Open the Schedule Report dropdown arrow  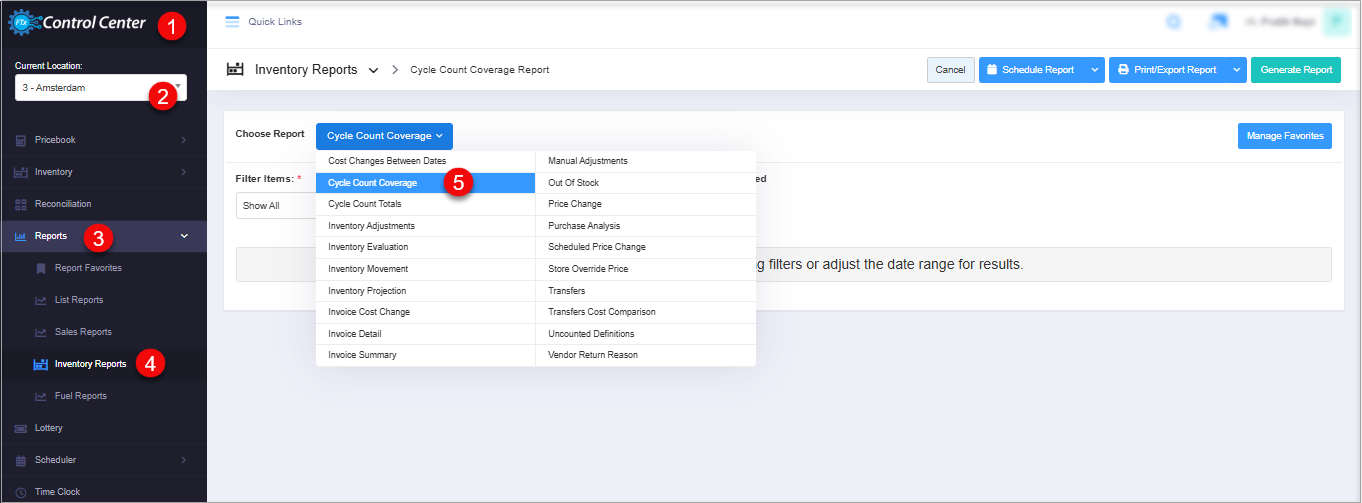coord(1094,70)
